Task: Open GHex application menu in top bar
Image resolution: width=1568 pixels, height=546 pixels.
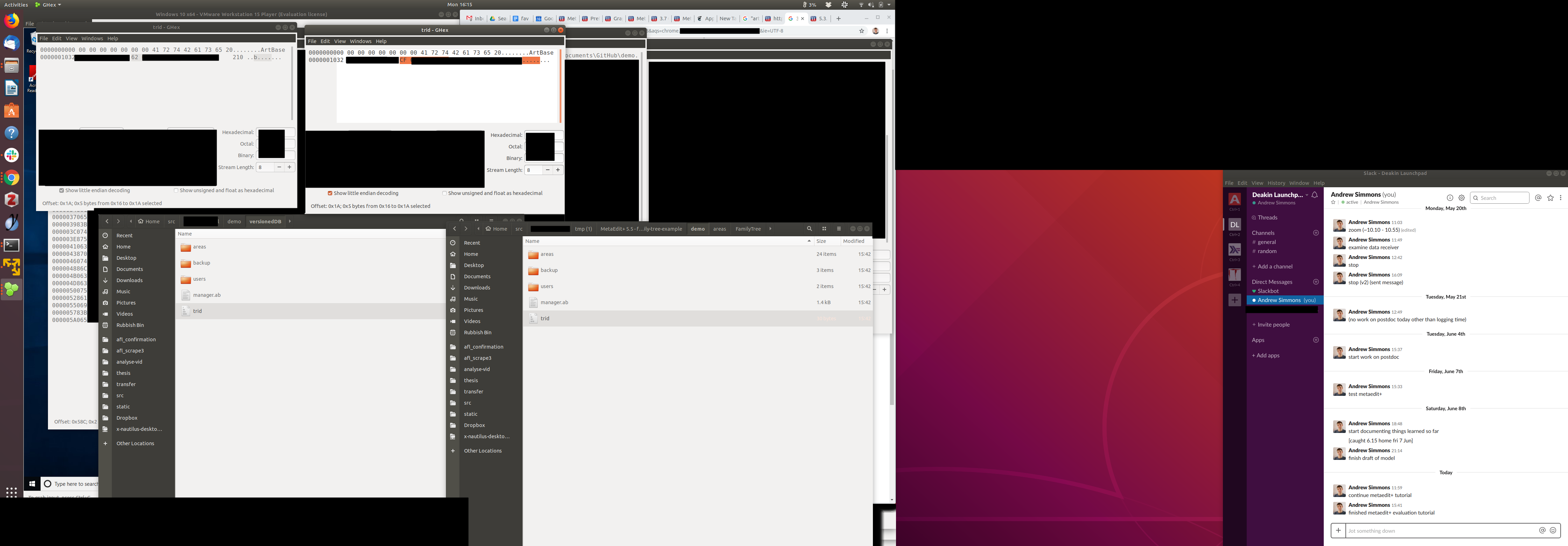Action: (x=48, y=4)
